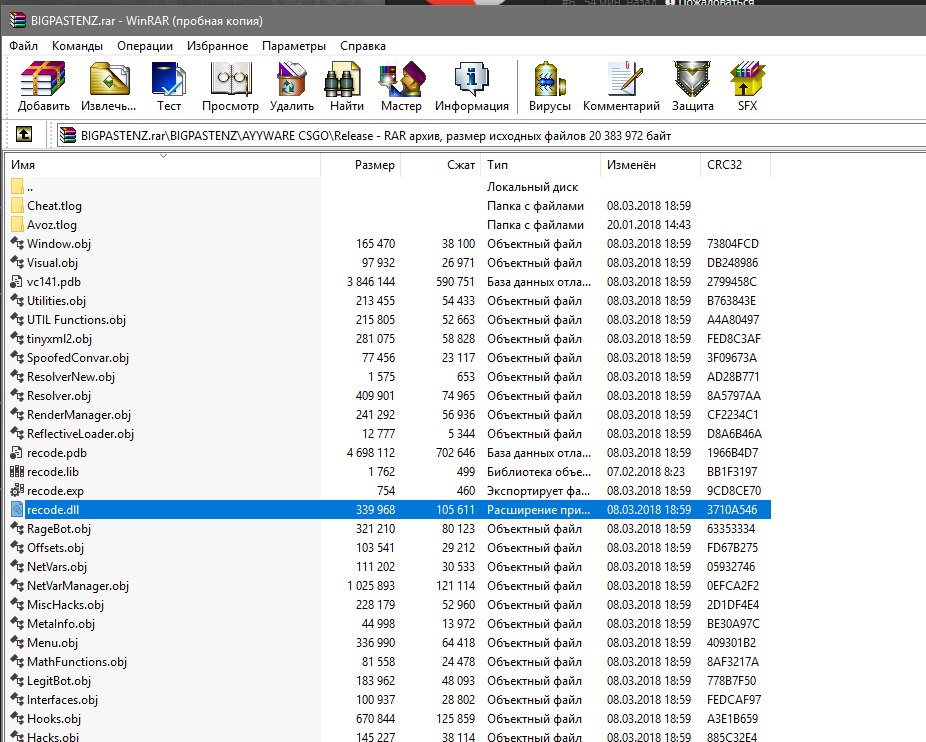The width and height of the screenshot is (926, 742).
Task: Click the CRC32 value 3710A546
Action: 732,510
